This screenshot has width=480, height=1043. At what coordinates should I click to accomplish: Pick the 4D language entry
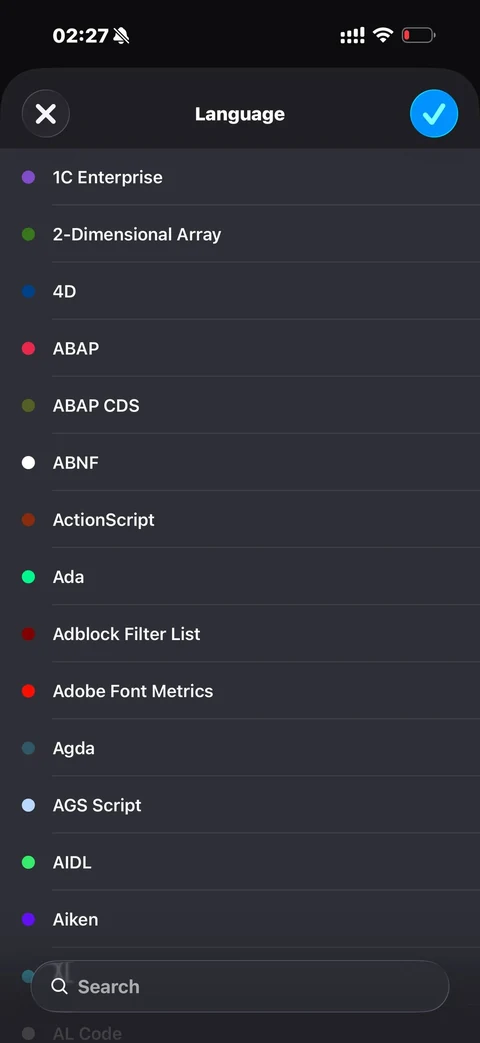coord(240,291)
